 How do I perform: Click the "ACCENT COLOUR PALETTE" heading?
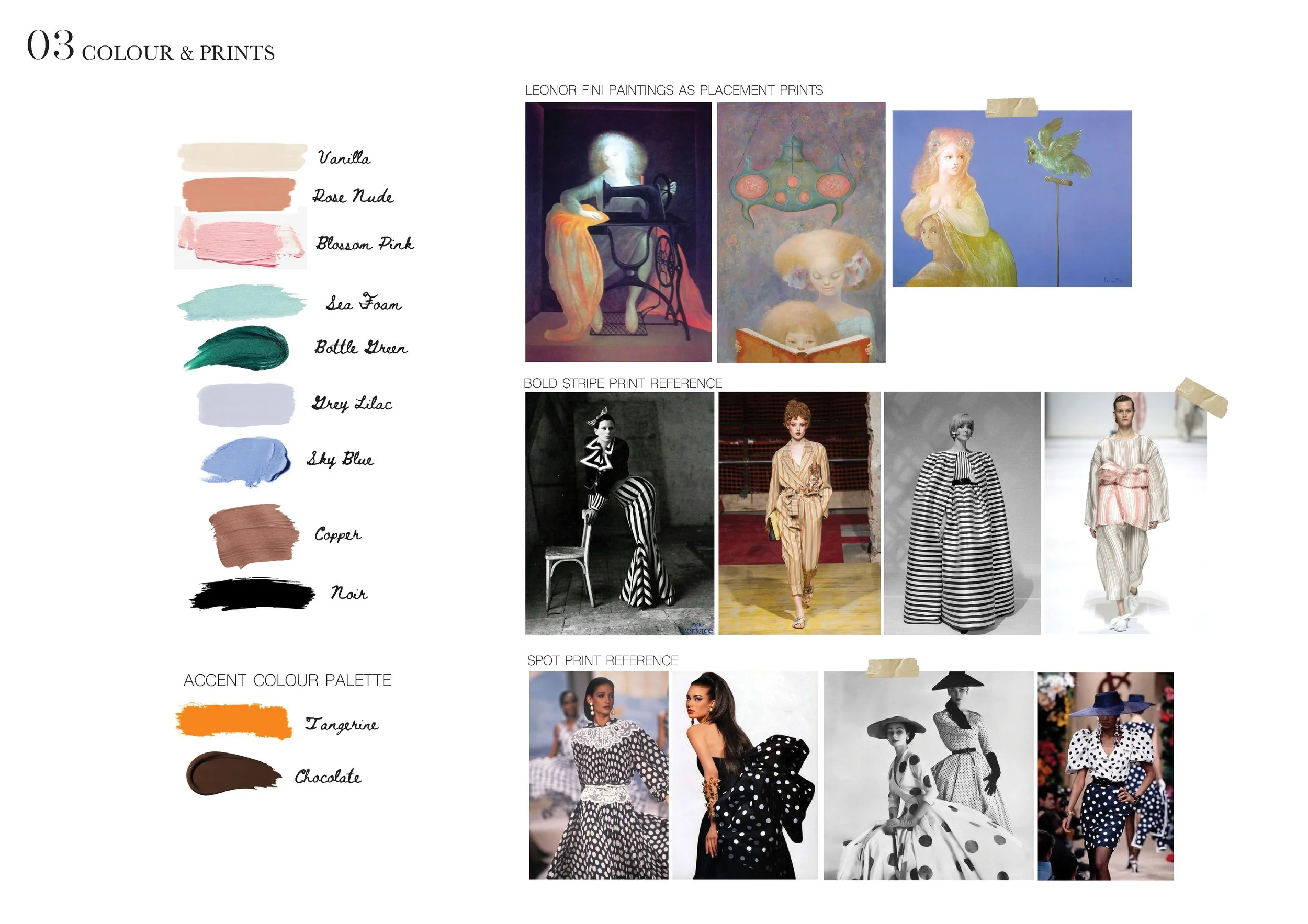(287, 680)
